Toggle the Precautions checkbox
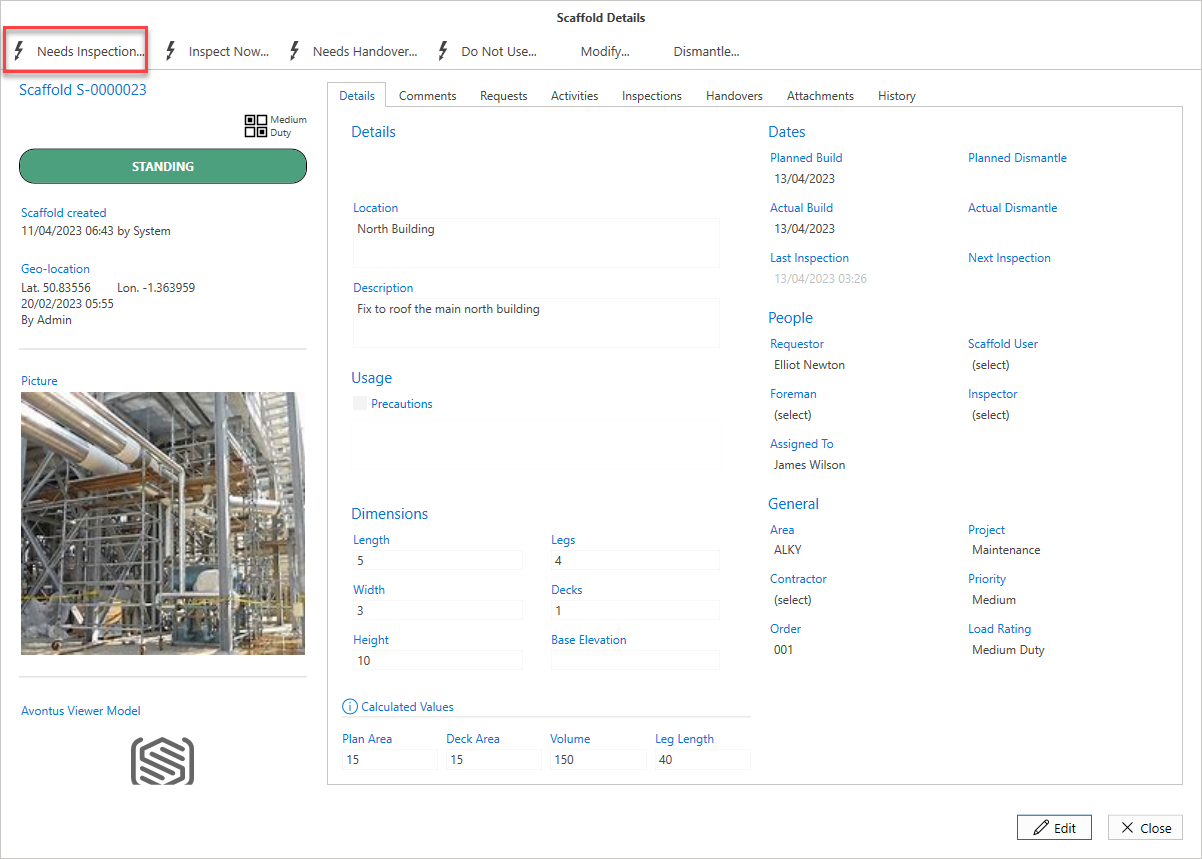This screenshot has height=859, width=1202. [x=360, y=404]
